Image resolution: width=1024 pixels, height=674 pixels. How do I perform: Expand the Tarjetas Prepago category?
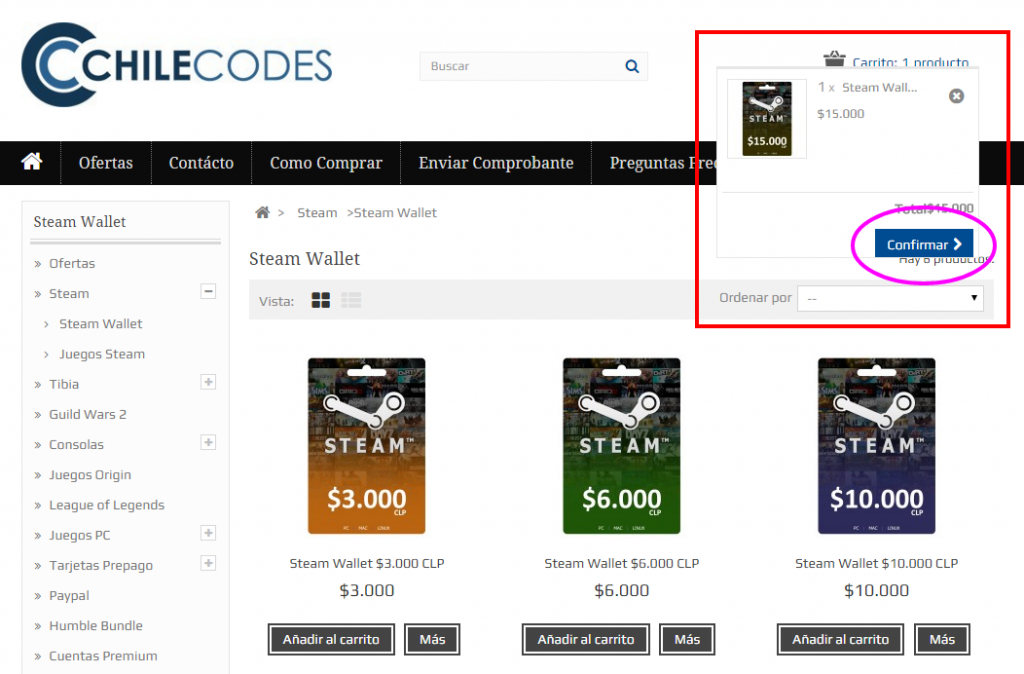208,564
